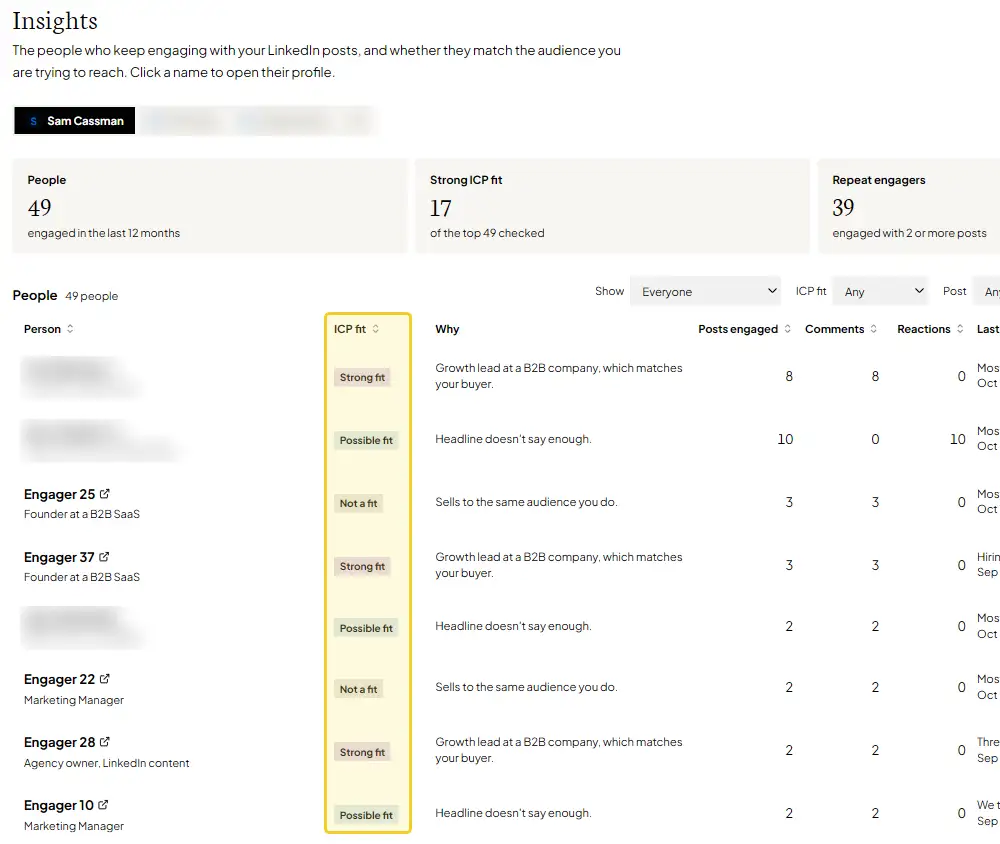Click the Insights page heading
The height and width of the screenshot is (844, 1000).
point(55,21)
